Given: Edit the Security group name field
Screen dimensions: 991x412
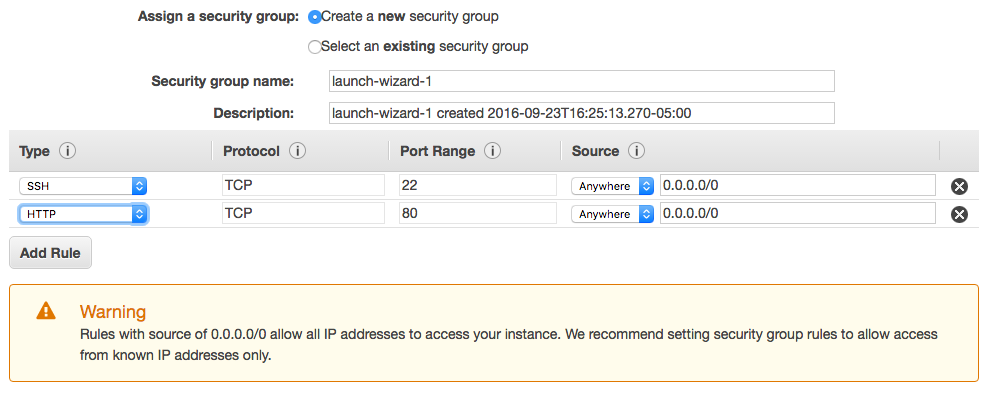Looking at the screenshot, I should pos(581,81).
